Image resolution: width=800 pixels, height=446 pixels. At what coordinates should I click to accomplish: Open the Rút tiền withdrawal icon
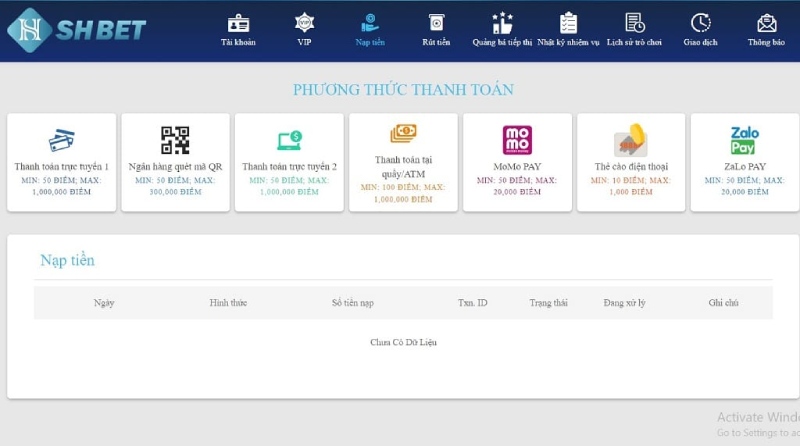click(436, 23)
